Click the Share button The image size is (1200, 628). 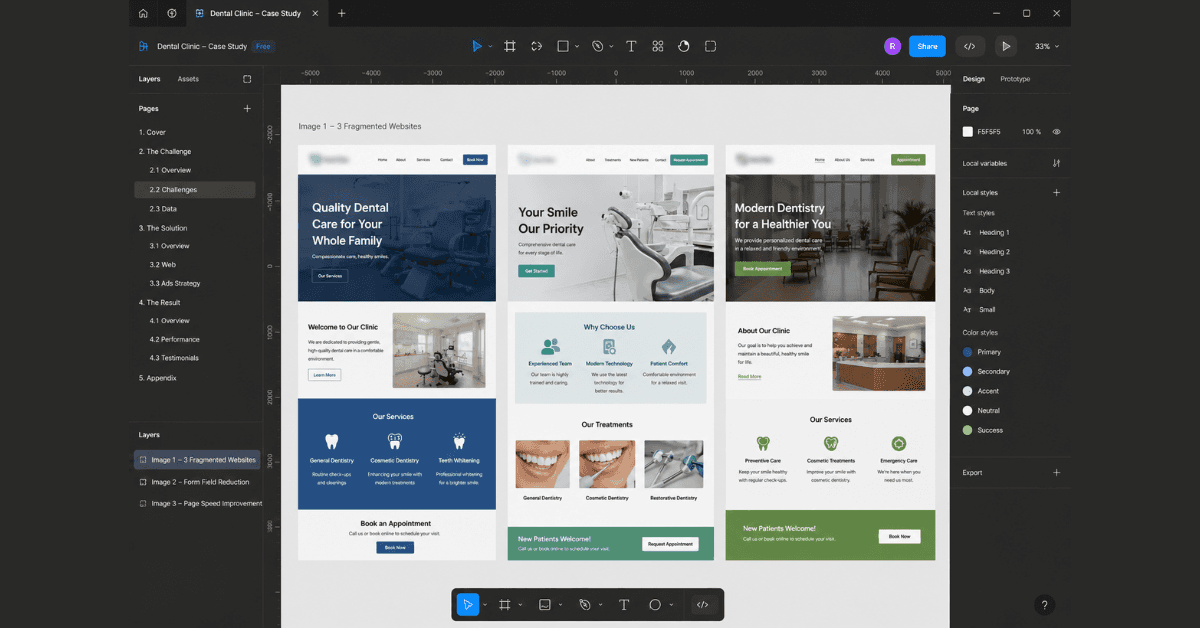927,46
